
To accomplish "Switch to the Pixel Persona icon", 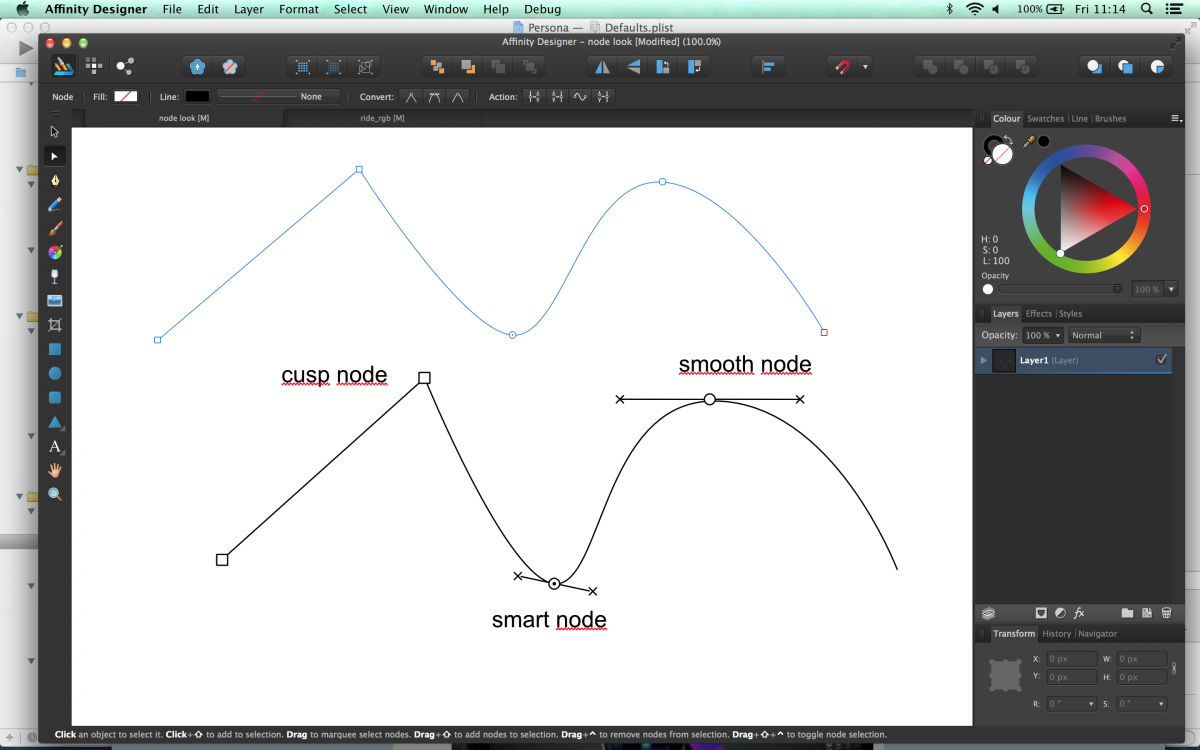I will [x=94, y=66].
